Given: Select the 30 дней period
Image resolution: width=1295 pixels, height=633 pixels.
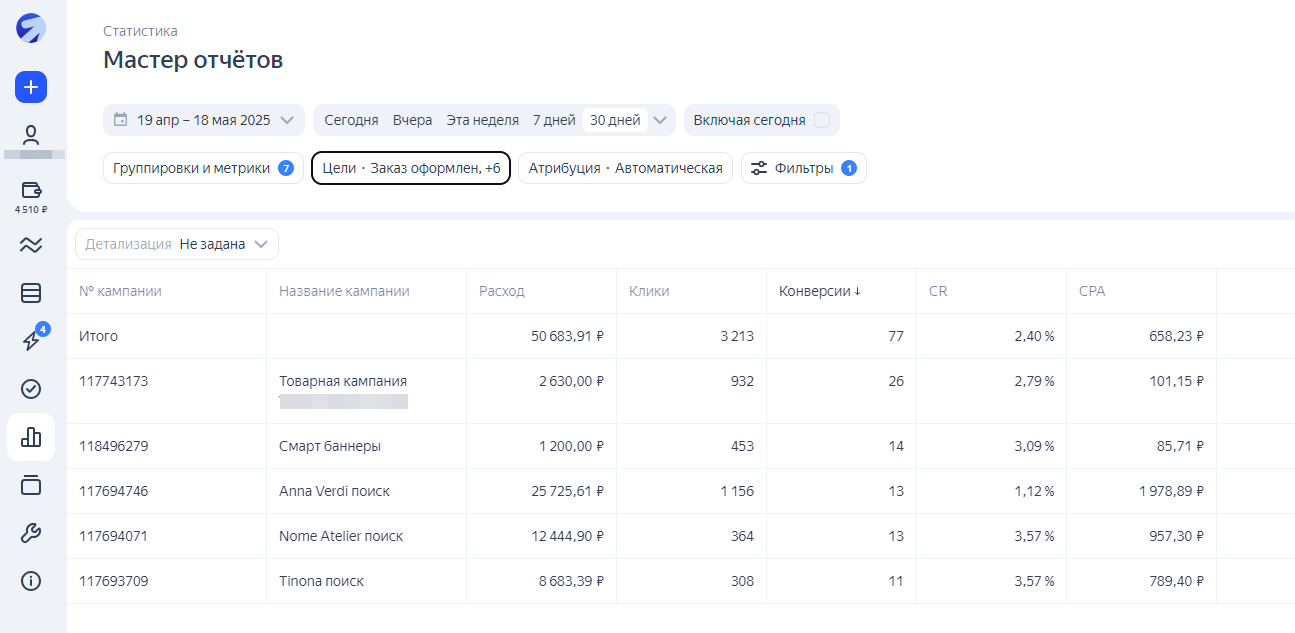Looking at the screenshot, I should (615, 120).
